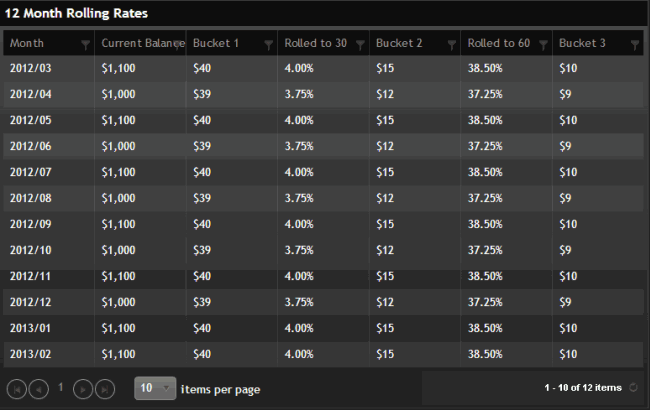Expand the items per page dropdown

click(x=166, y=388)
